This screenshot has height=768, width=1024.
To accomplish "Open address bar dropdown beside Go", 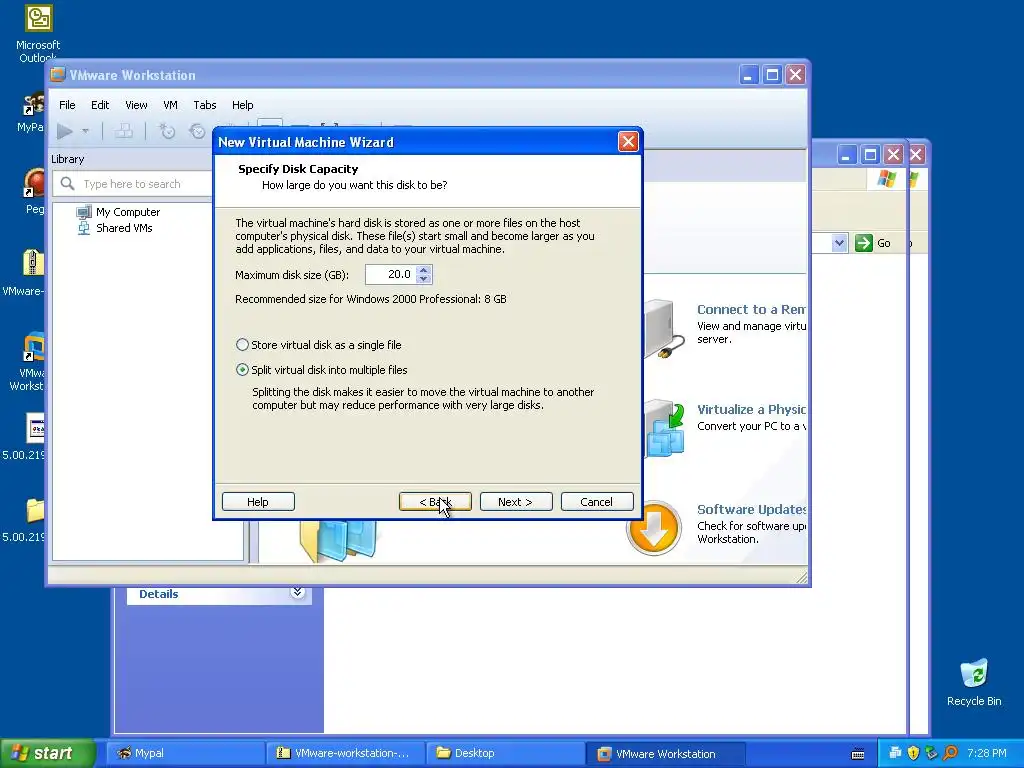I will point(839,243).
